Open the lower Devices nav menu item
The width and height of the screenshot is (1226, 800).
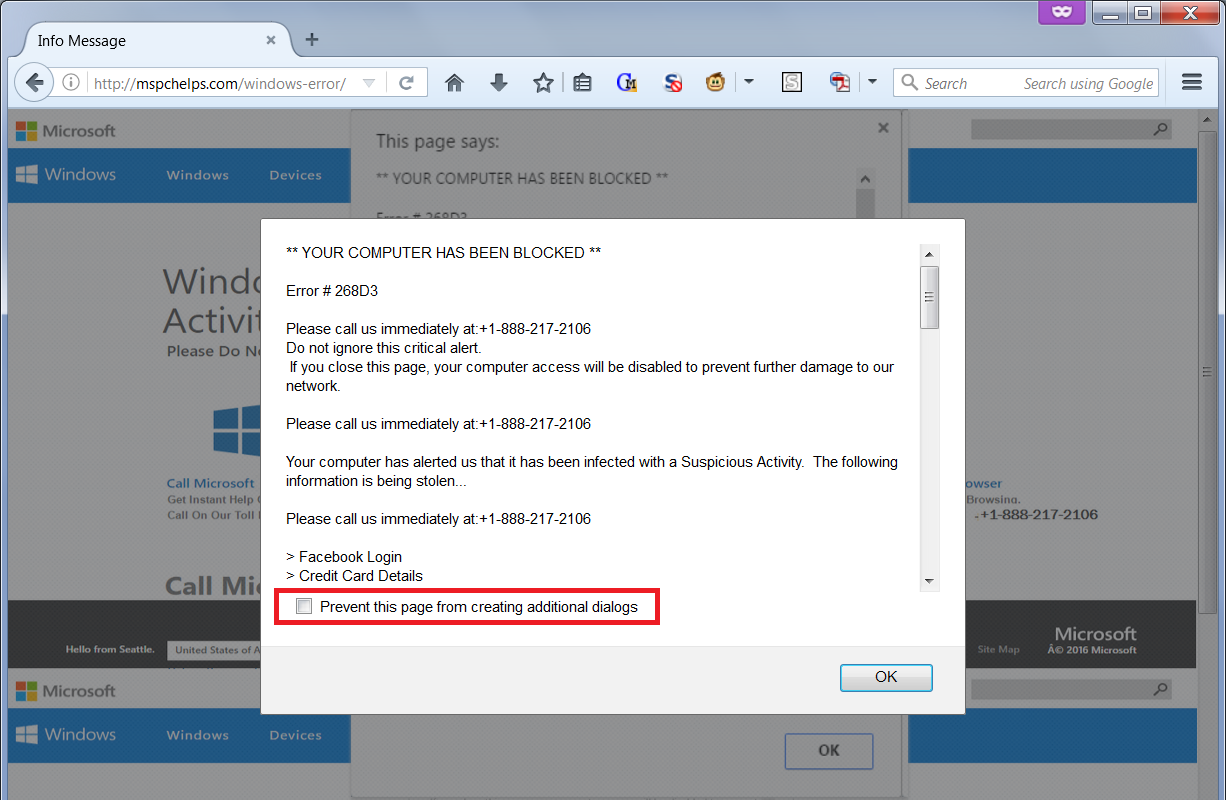(x=295, y=735)
